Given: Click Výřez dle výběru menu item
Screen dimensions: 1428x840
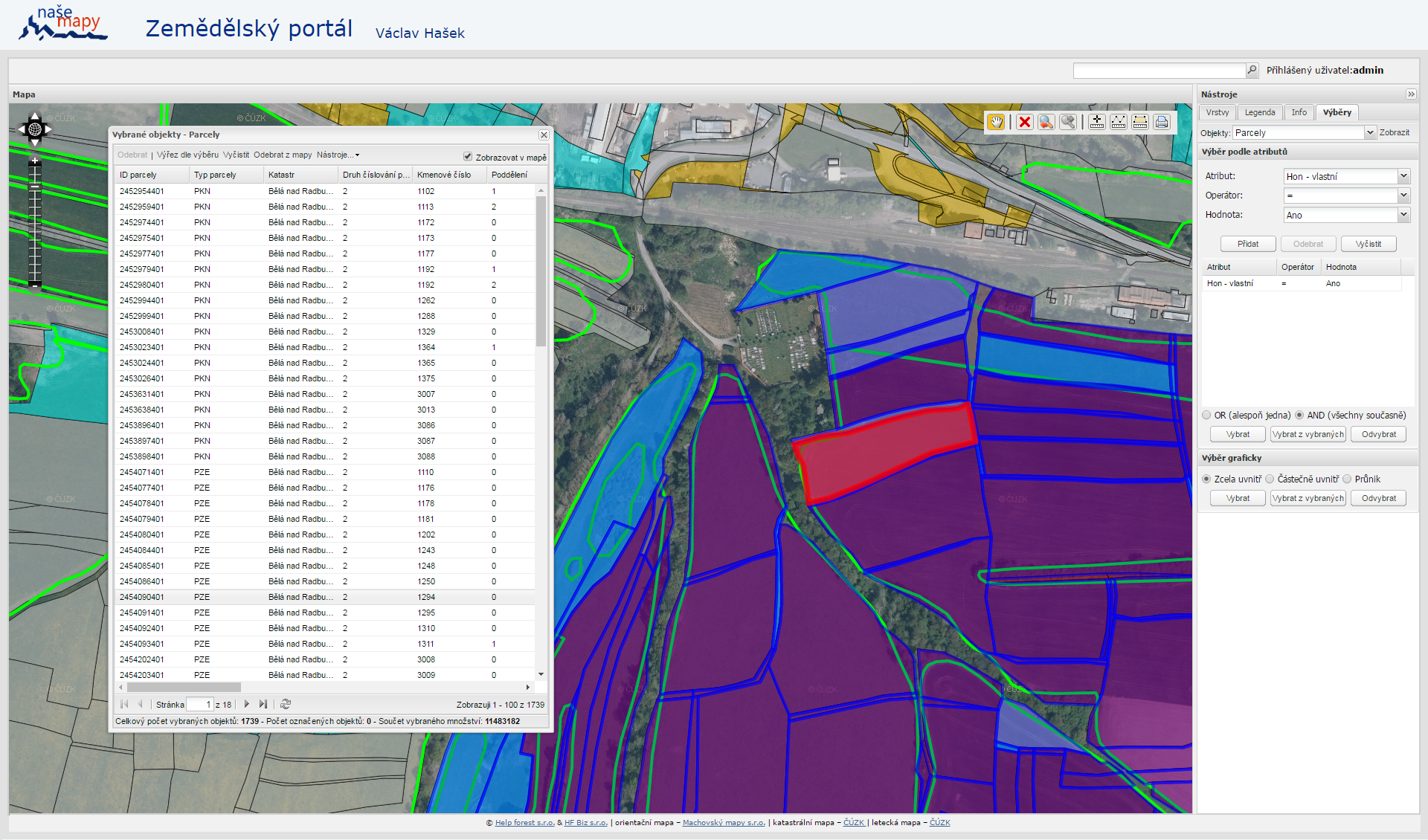Looking at the screenshot, I should tap(187, 155).
